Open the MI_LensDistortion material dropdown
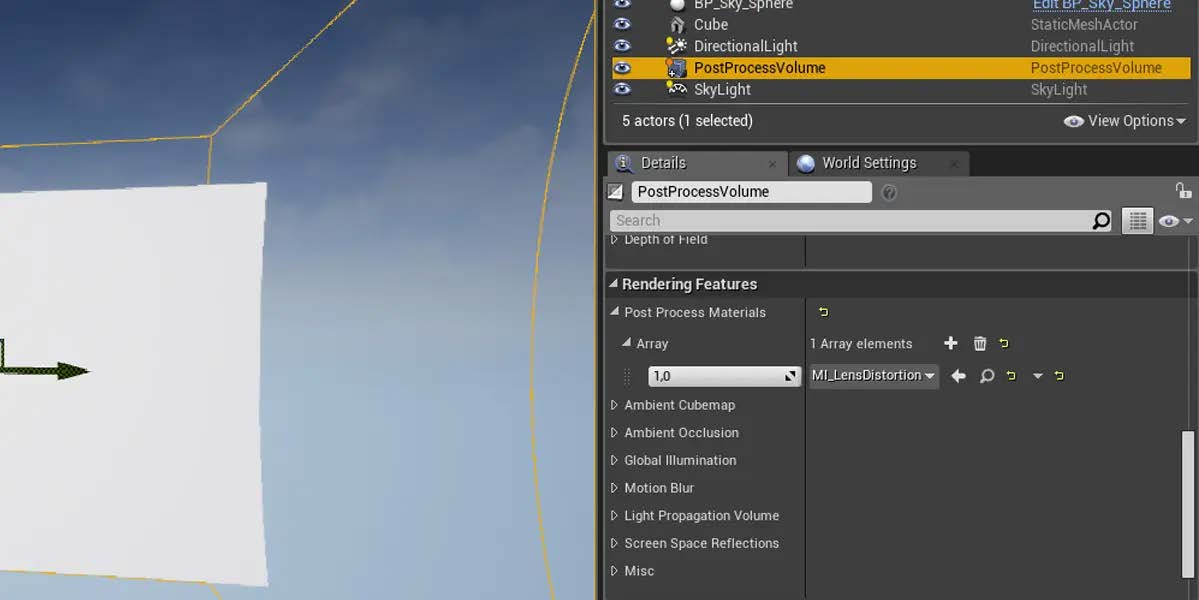The width and height of the screenshot is (1199, 600). point(873,376)
